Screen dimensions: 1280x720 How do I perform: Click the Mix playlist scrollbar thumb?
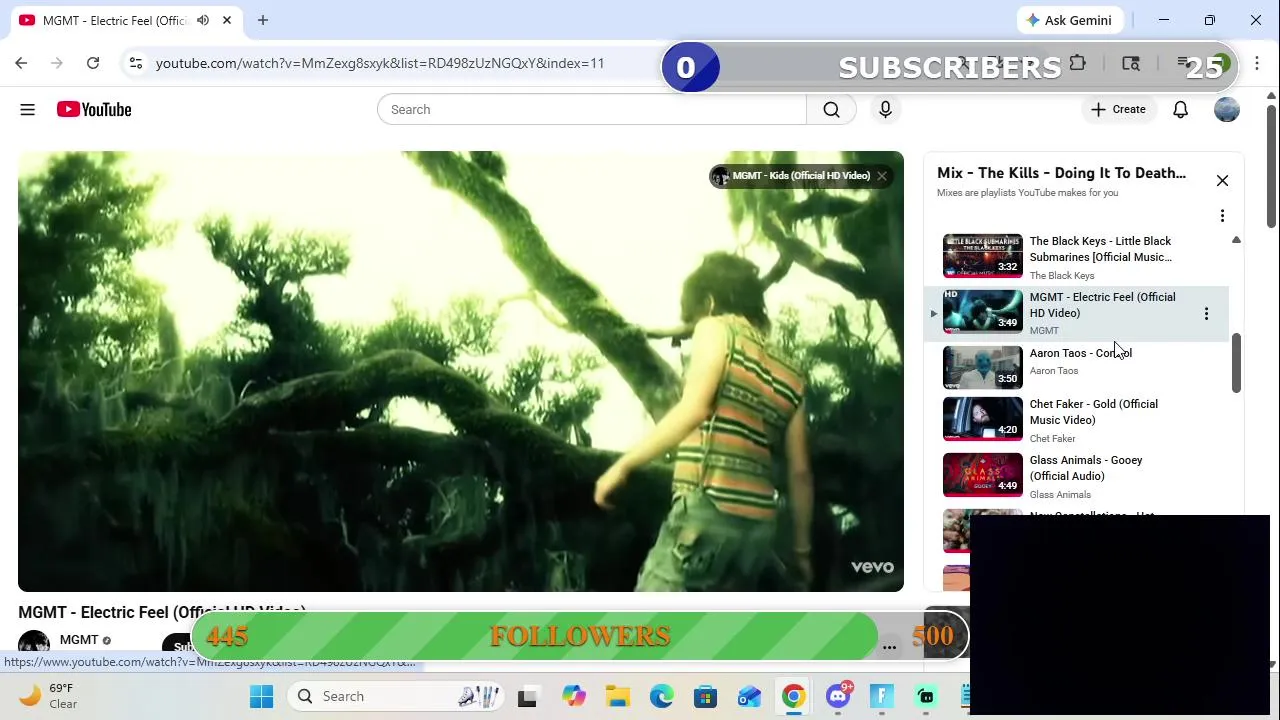click(1236, 363)
